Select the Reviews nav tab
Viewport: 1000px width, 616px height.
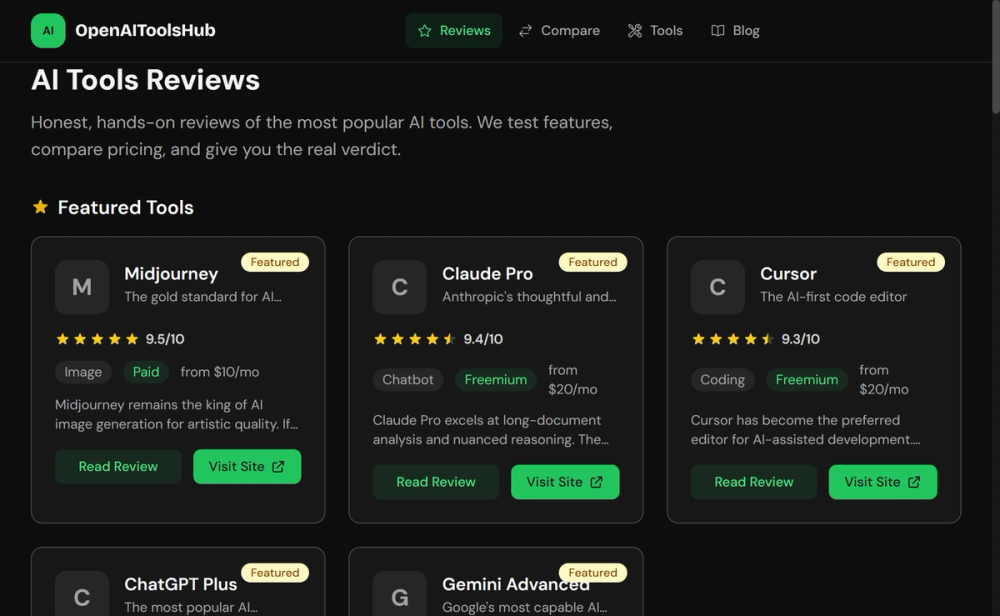[x=453, y=31]
